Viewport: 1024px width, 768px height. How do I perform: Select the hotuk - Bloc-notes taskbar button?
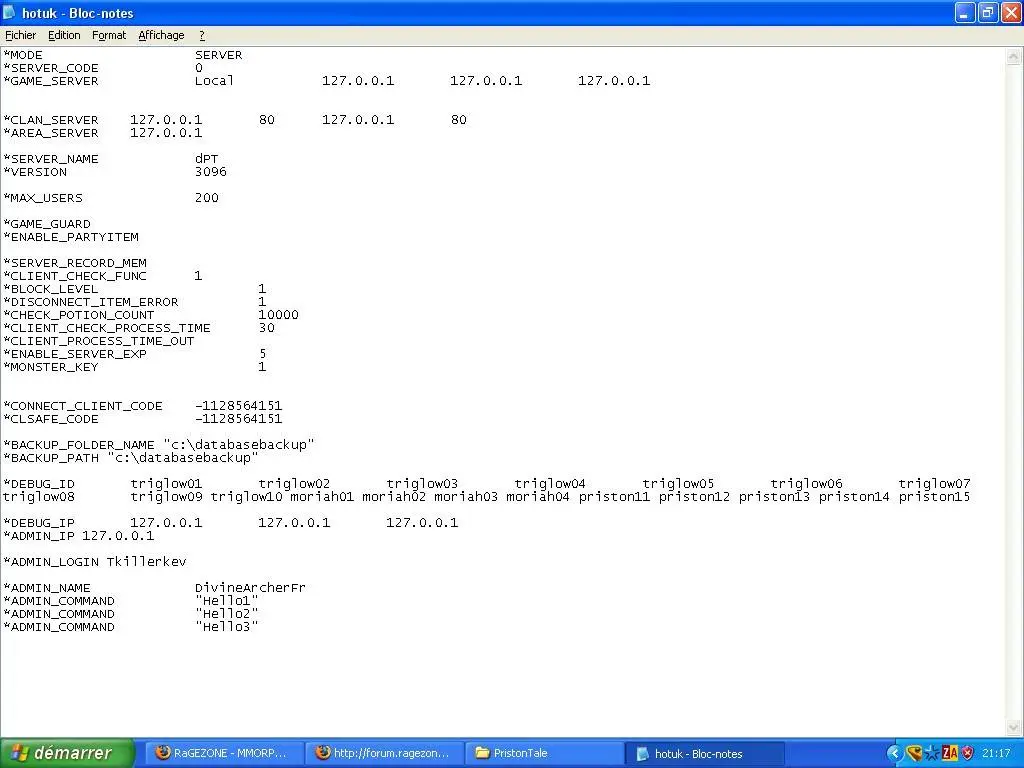[x=705, y=754]
